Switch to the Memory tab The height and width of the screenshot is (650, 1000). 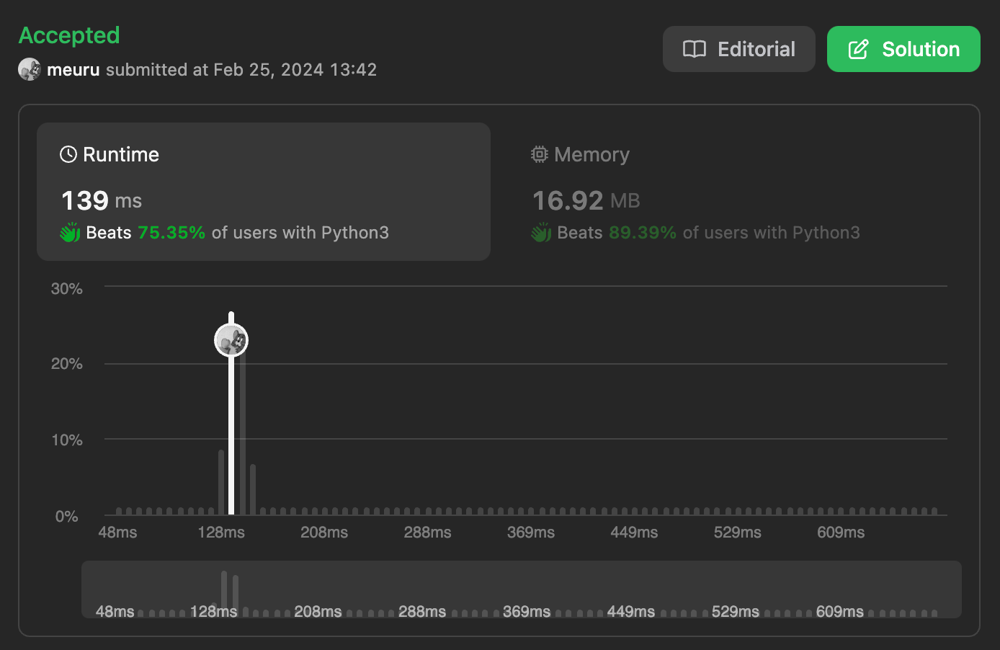(695, 191)
